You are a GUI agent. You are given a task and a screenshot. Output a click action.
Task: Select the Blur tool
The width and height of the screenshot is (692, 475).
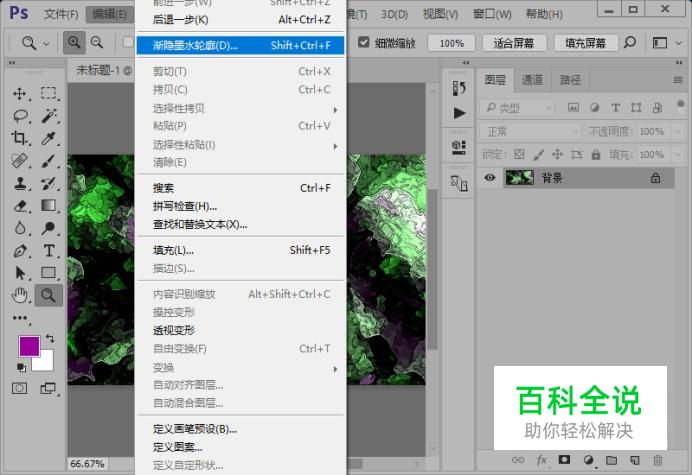point(20,228)
